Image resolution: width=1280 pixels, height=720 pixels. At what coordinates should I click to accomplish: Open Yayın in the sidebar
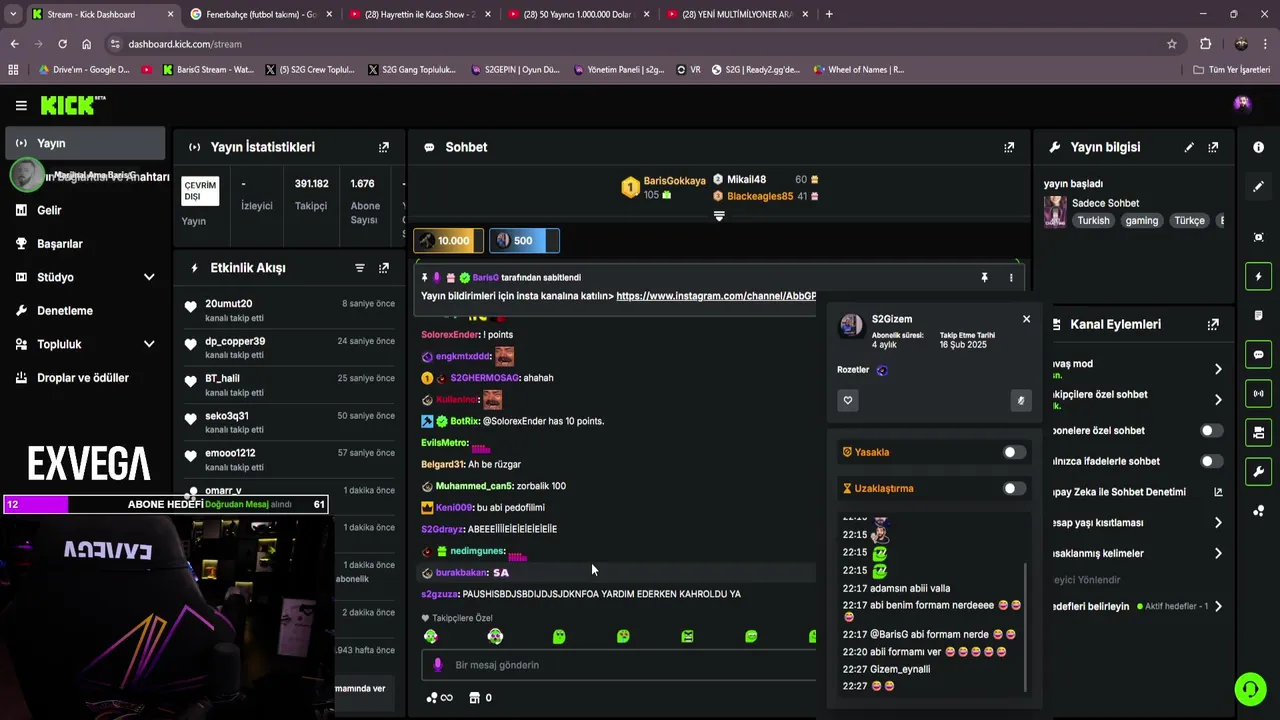[85, 143]
